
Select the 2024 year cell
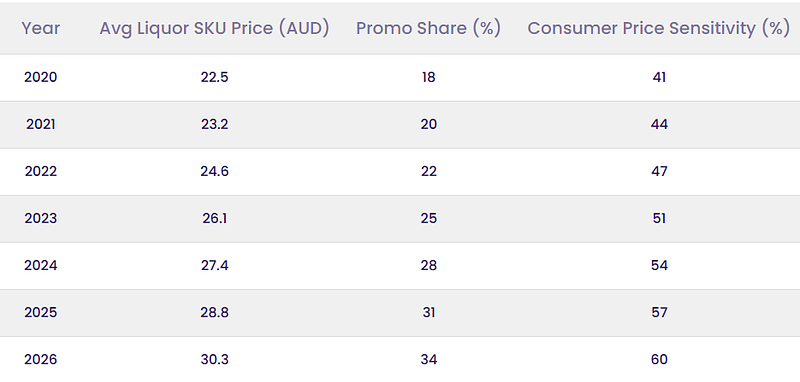[41, 265]
